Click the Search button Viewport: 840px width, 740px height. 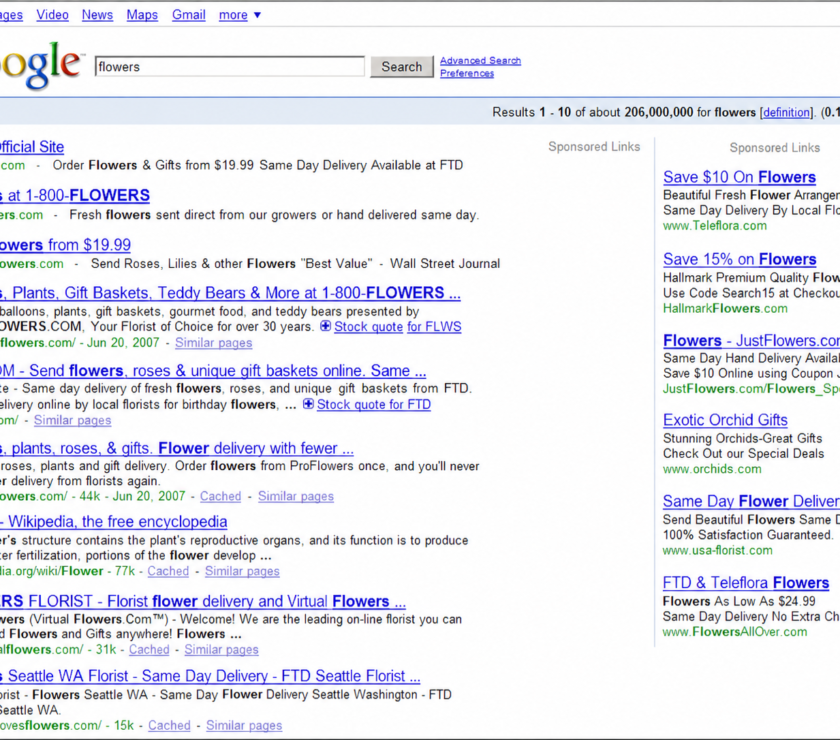tap(402, 66)
